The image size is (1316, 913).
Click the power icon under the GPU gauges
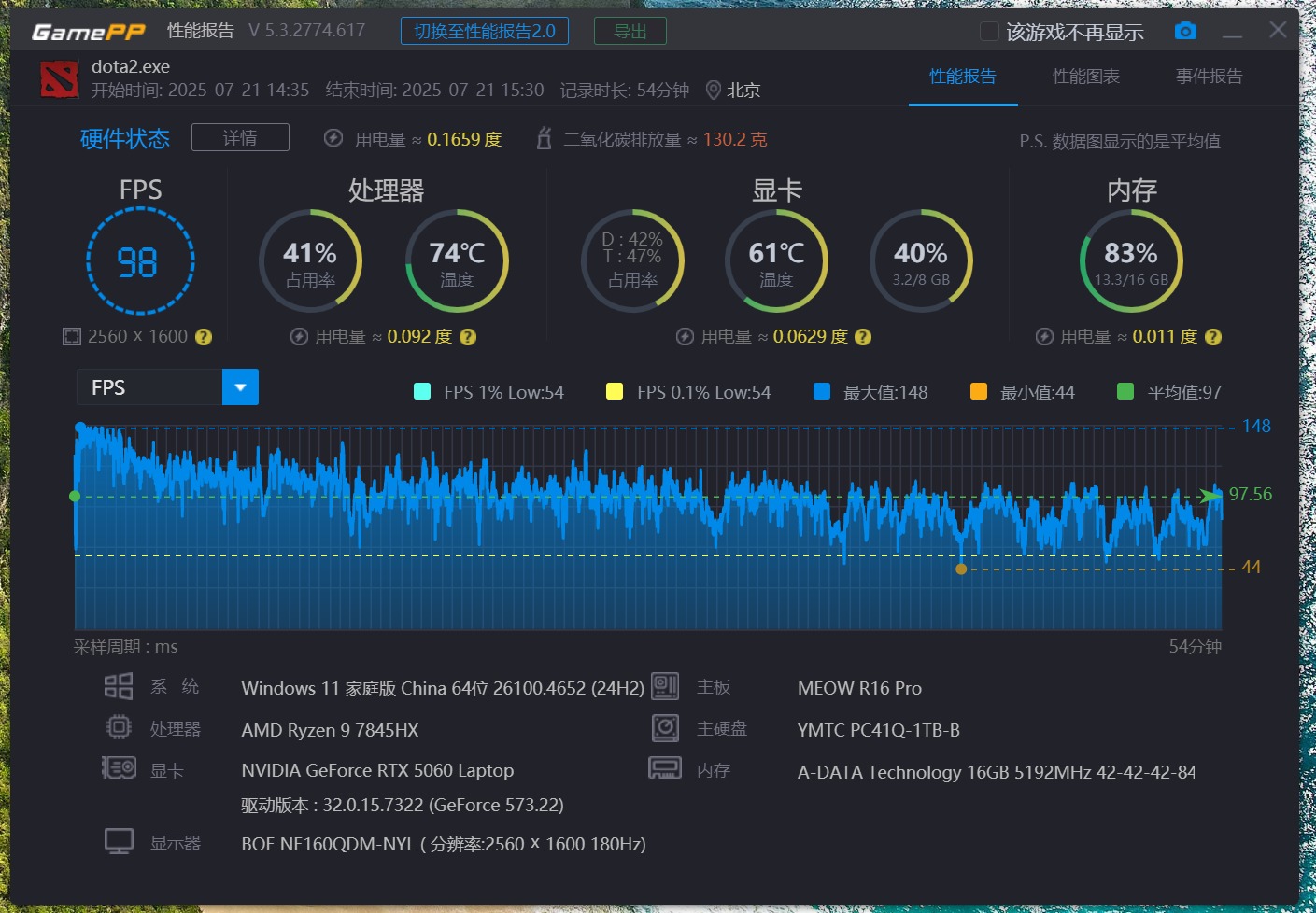click(x=685, y=336)
